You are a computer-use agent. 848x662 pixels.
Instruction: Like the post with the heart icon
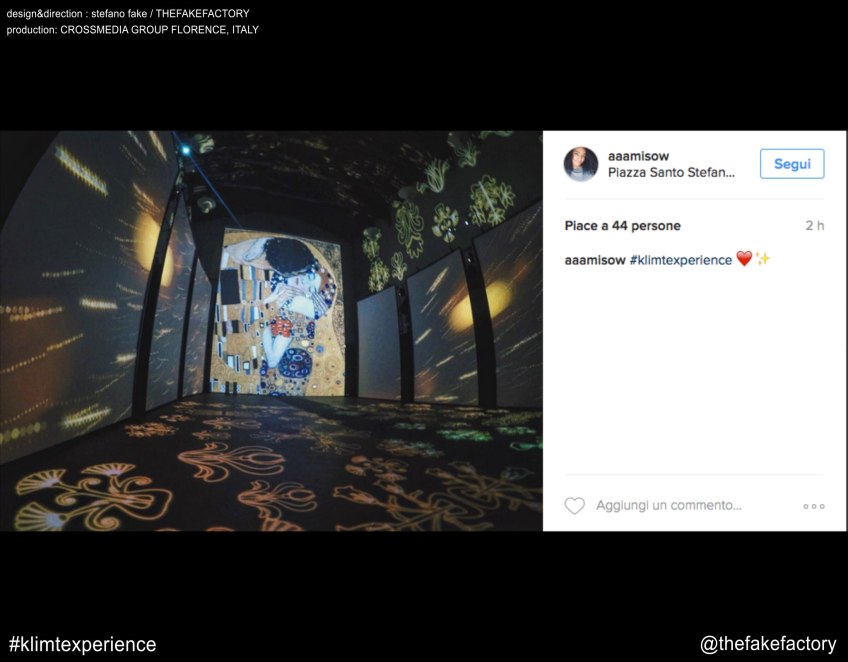point(574,506)
